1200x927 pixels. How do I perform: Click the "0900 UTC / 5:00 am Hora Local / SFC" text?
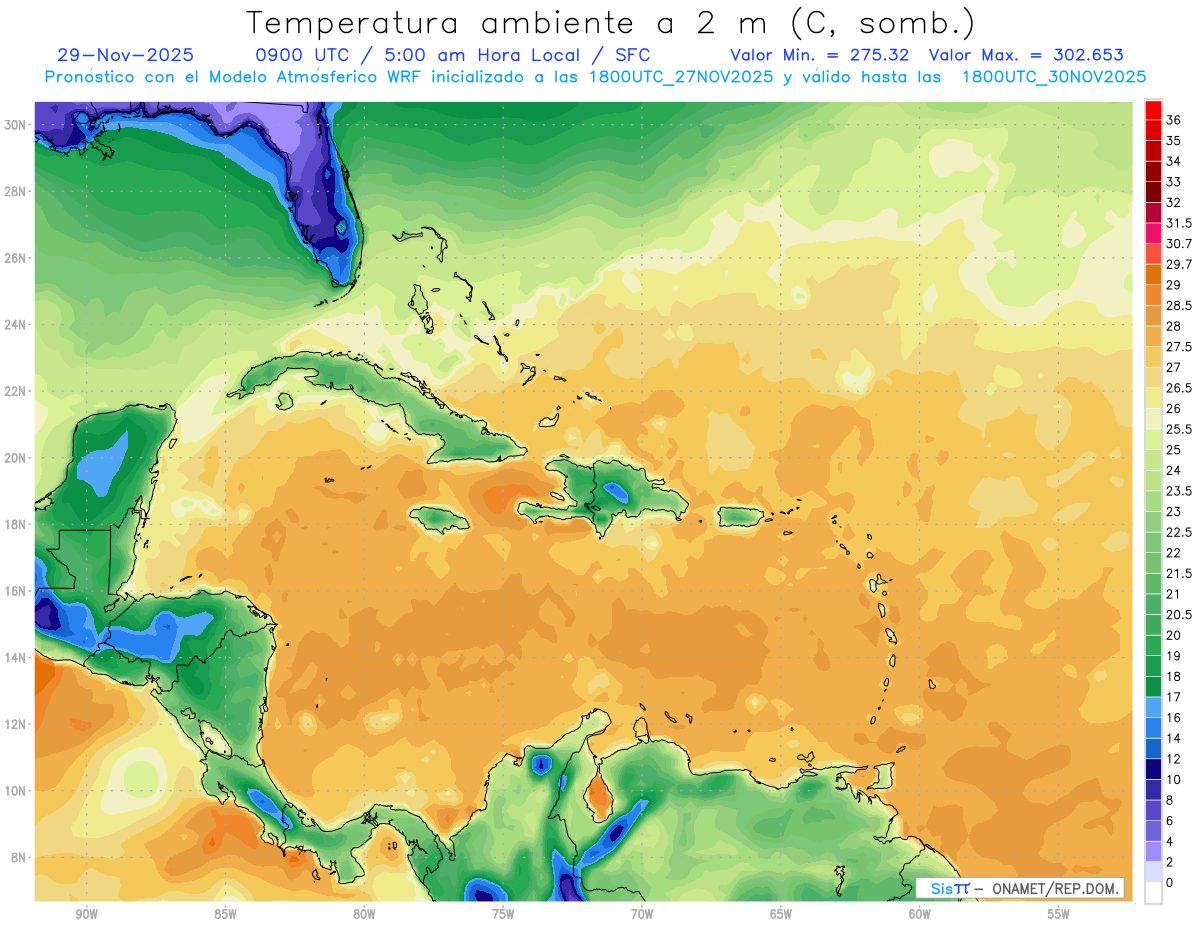click(x=453, y=55)
